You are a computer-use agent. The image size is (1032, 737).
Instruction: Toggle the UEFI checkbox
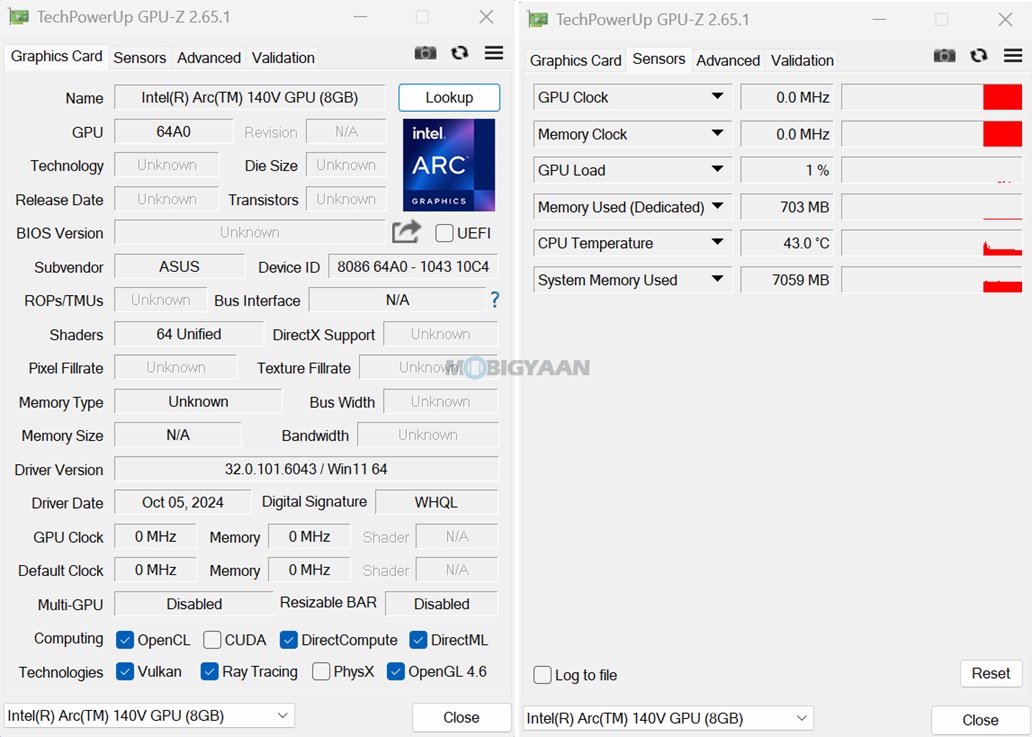pos(444,233)
